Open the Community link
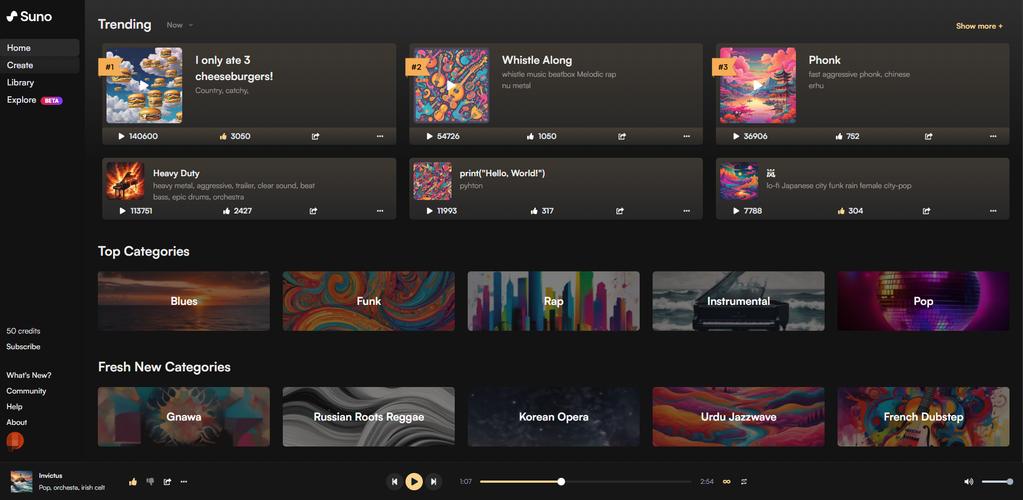 26,391
